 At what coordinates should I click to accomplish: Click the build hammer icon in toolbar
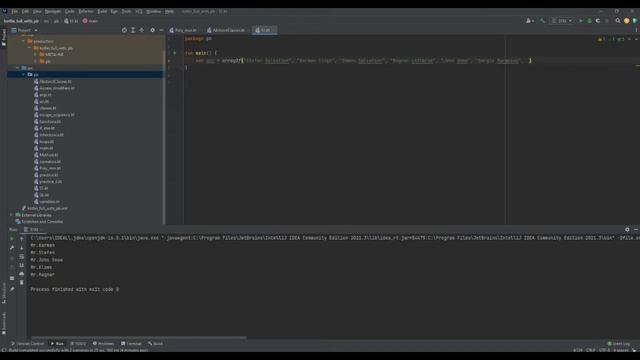pos(542,20)
